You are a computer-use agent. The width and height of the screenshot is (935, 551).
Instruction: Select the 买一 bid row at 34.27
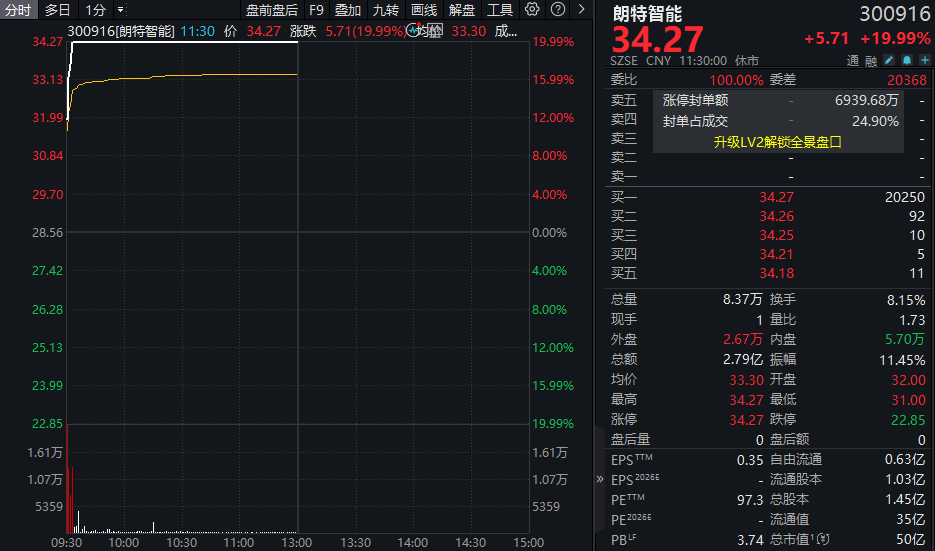[x=767, y=197]
